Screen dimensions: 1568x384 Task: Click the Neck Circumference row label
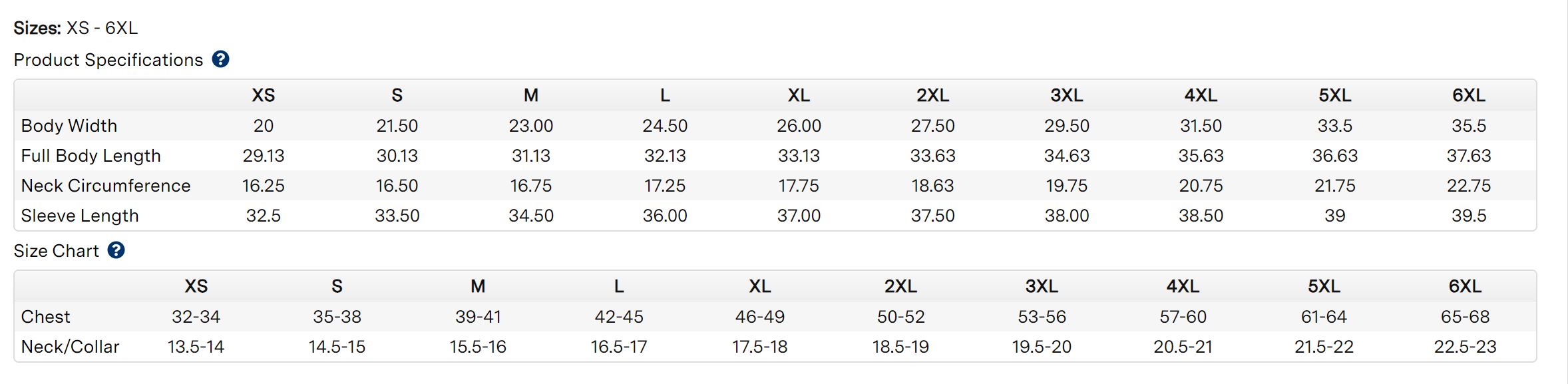click(106, 186)
